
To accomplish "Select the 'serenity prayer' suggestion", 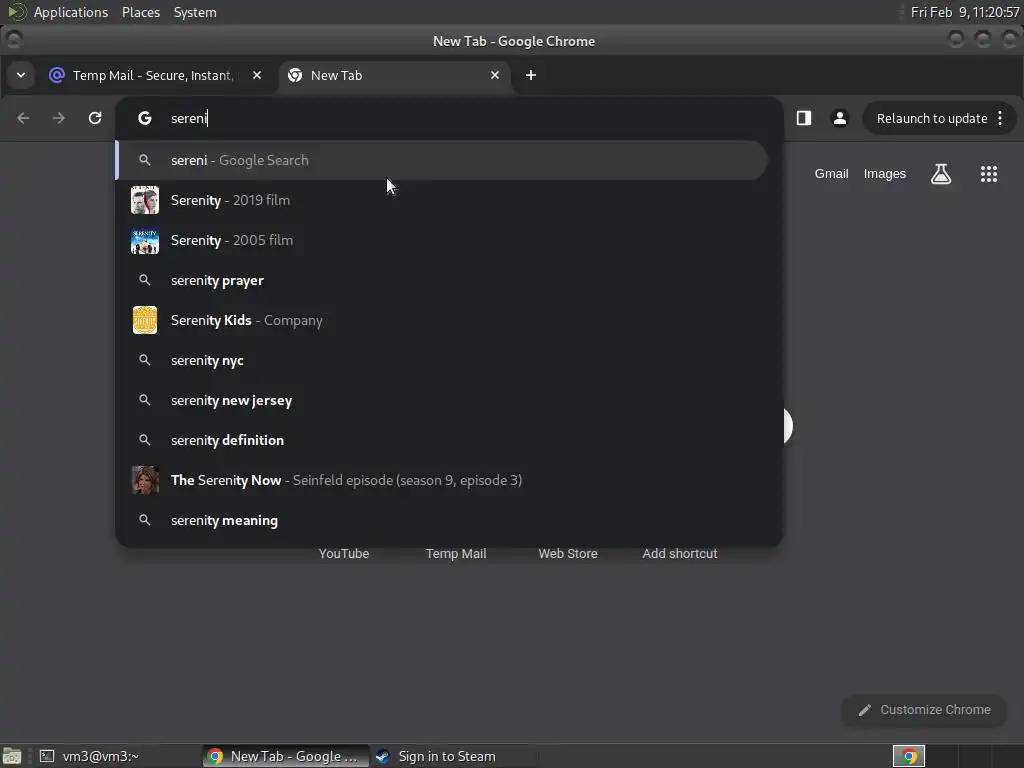I will 441,280.
